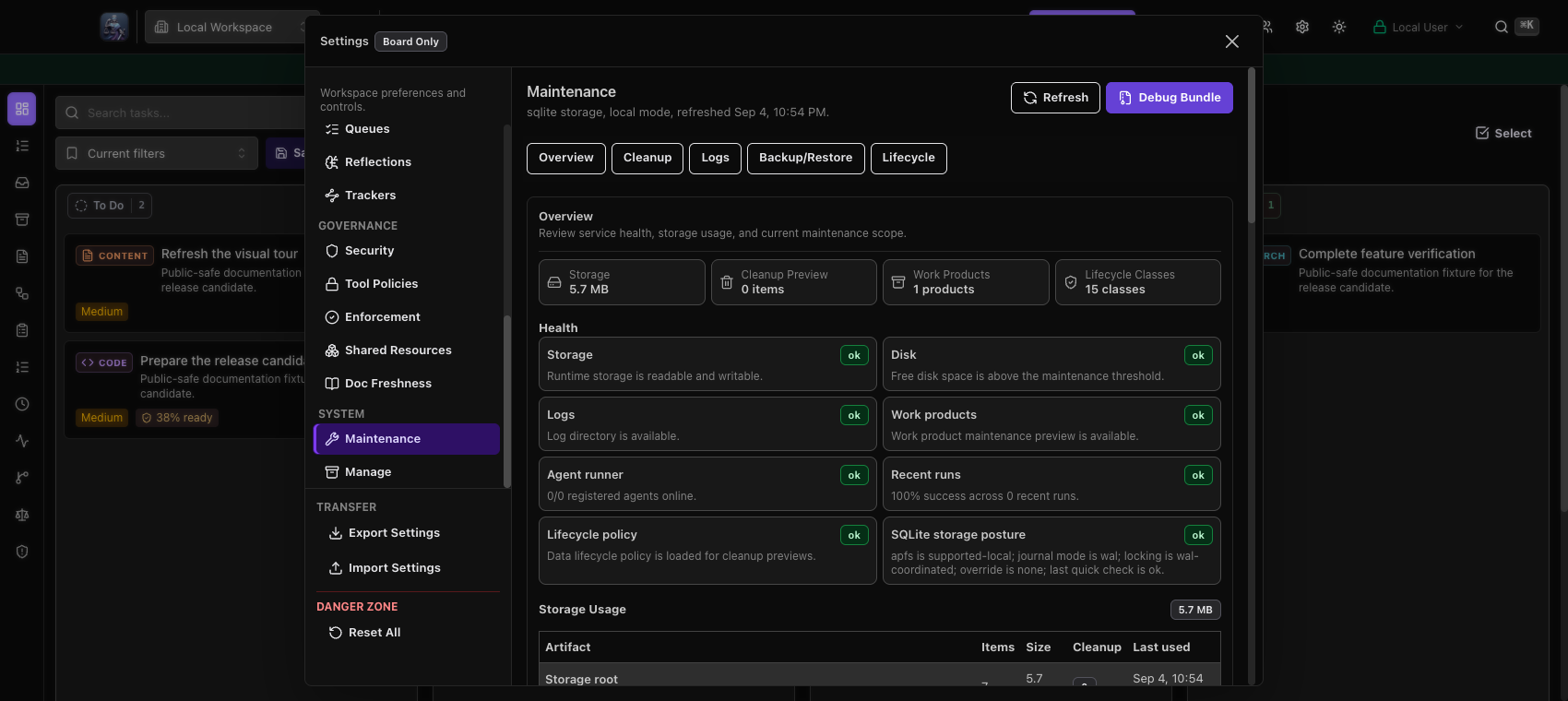
Task: Open the Local Workspace switcher
Action: point(232,27)
